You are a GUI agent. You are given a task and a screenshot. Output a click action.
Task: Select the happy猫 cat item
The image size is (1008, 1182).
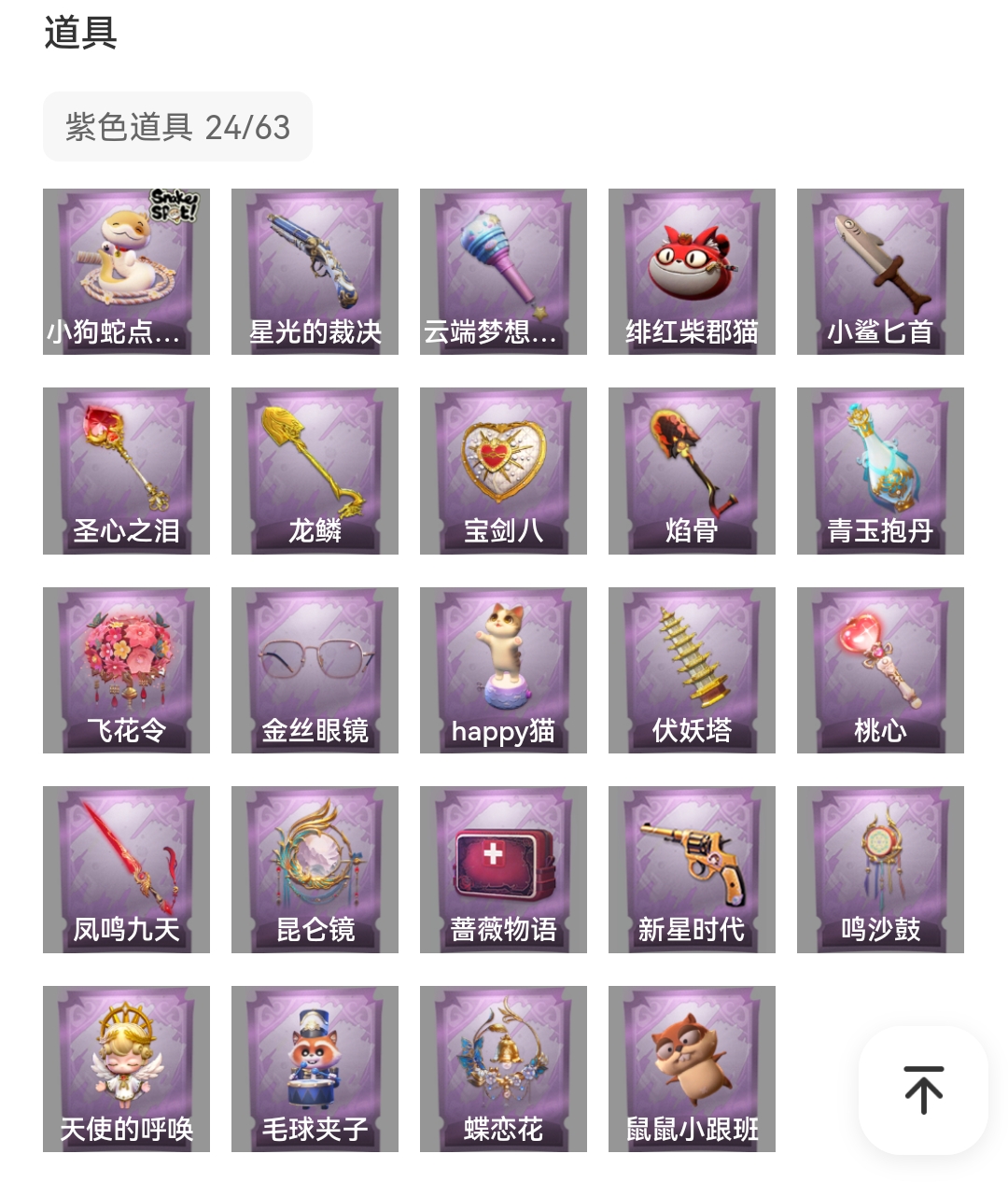point(503,670)
